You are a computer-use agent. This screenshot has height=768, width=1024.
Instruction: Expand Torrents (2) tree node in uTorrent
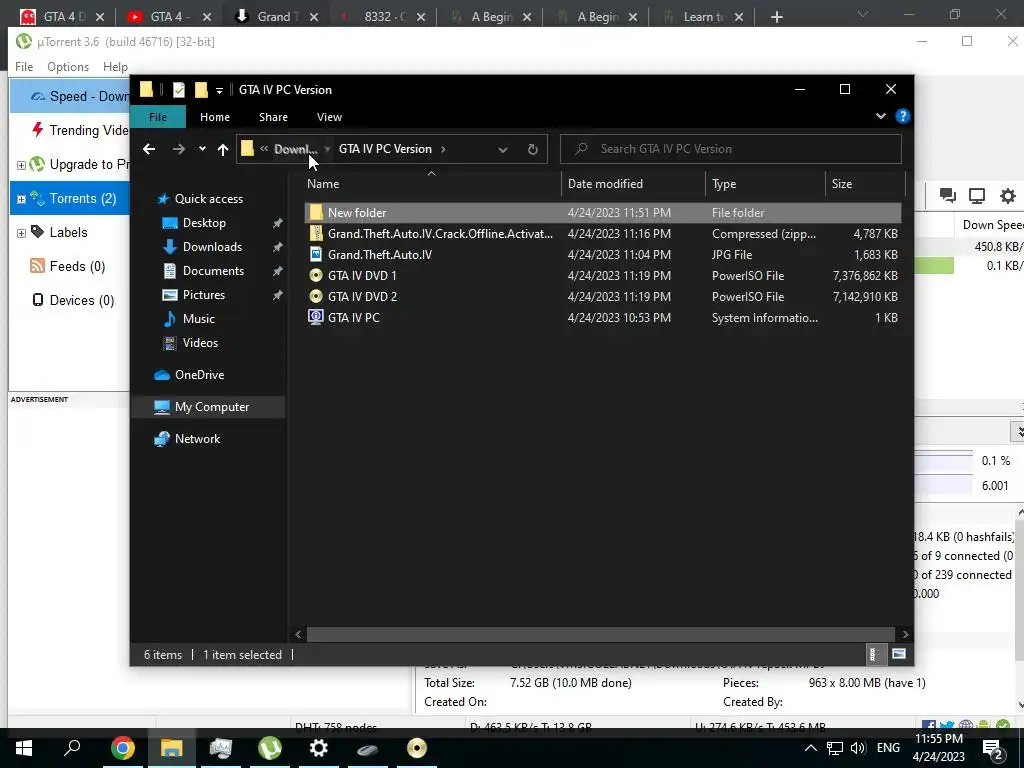(x=21, y=199)
